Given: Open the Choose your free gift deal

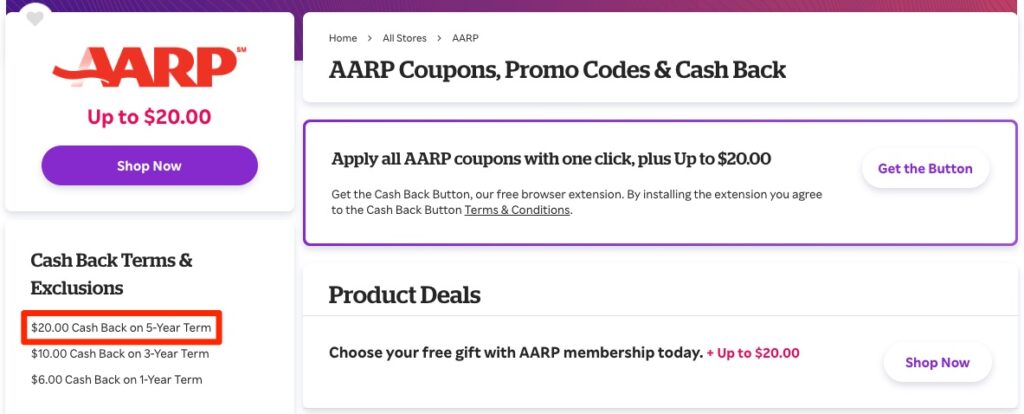Looking at the screenshot, I should [515, 353].
